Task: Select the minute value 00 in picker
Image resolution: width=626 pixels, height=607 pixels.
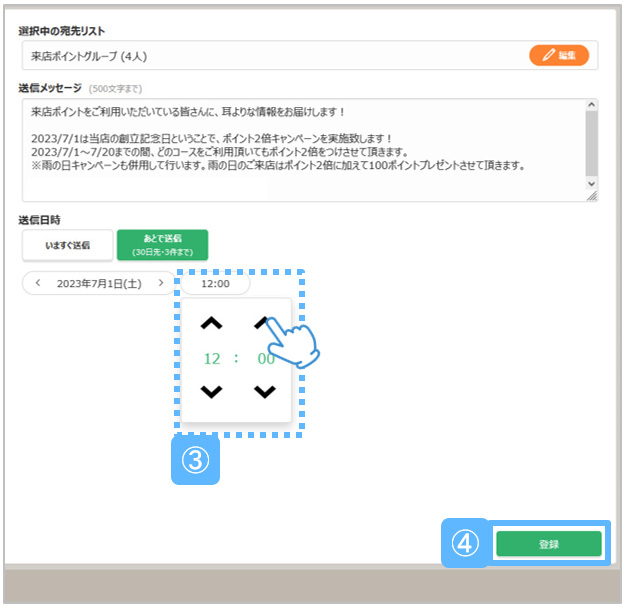Action: [x=265, y=358]
